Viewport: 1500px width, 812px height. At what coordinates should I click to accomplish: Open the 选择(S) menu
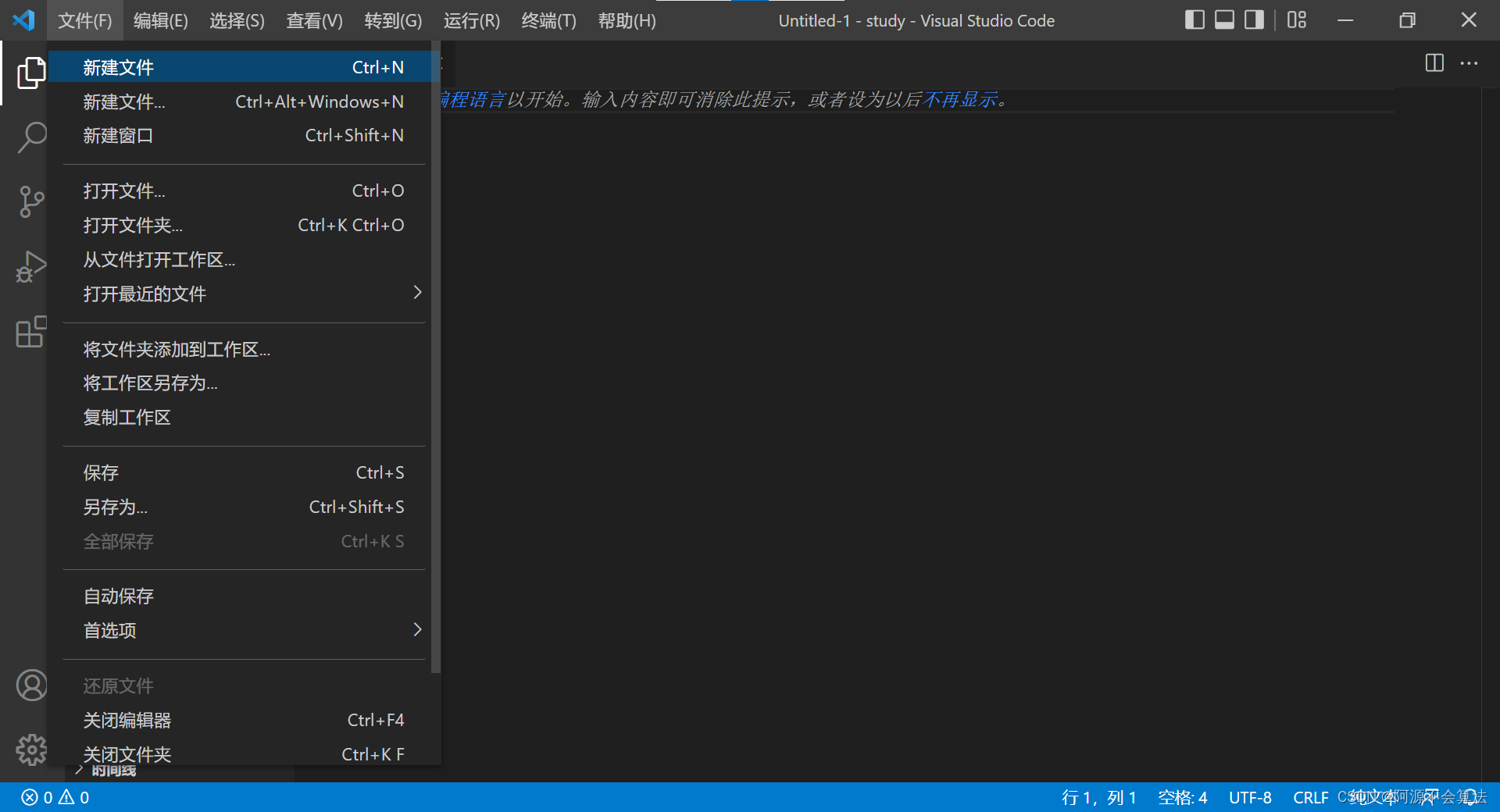pyautogui.click(x=237, y=20)
